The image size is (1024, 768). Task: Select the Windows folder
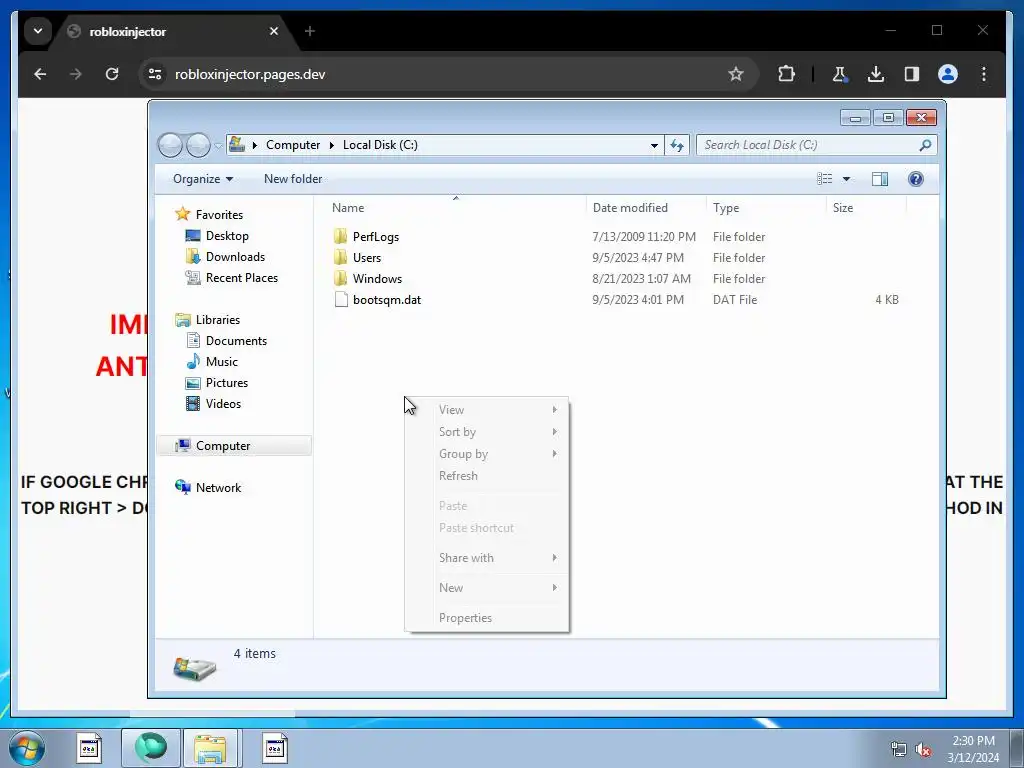[377, 278]
